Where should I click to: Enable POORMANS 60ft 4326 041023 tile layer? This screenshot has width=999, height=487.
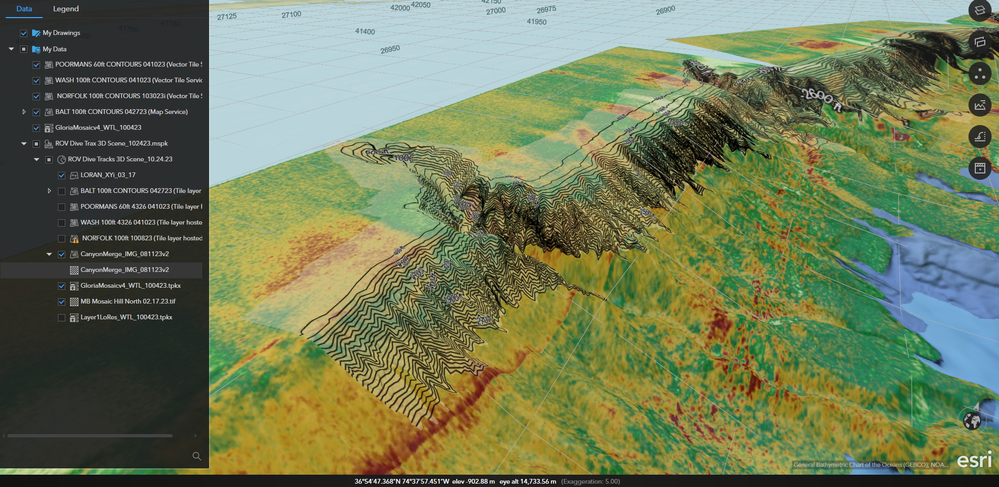[62, 207]
